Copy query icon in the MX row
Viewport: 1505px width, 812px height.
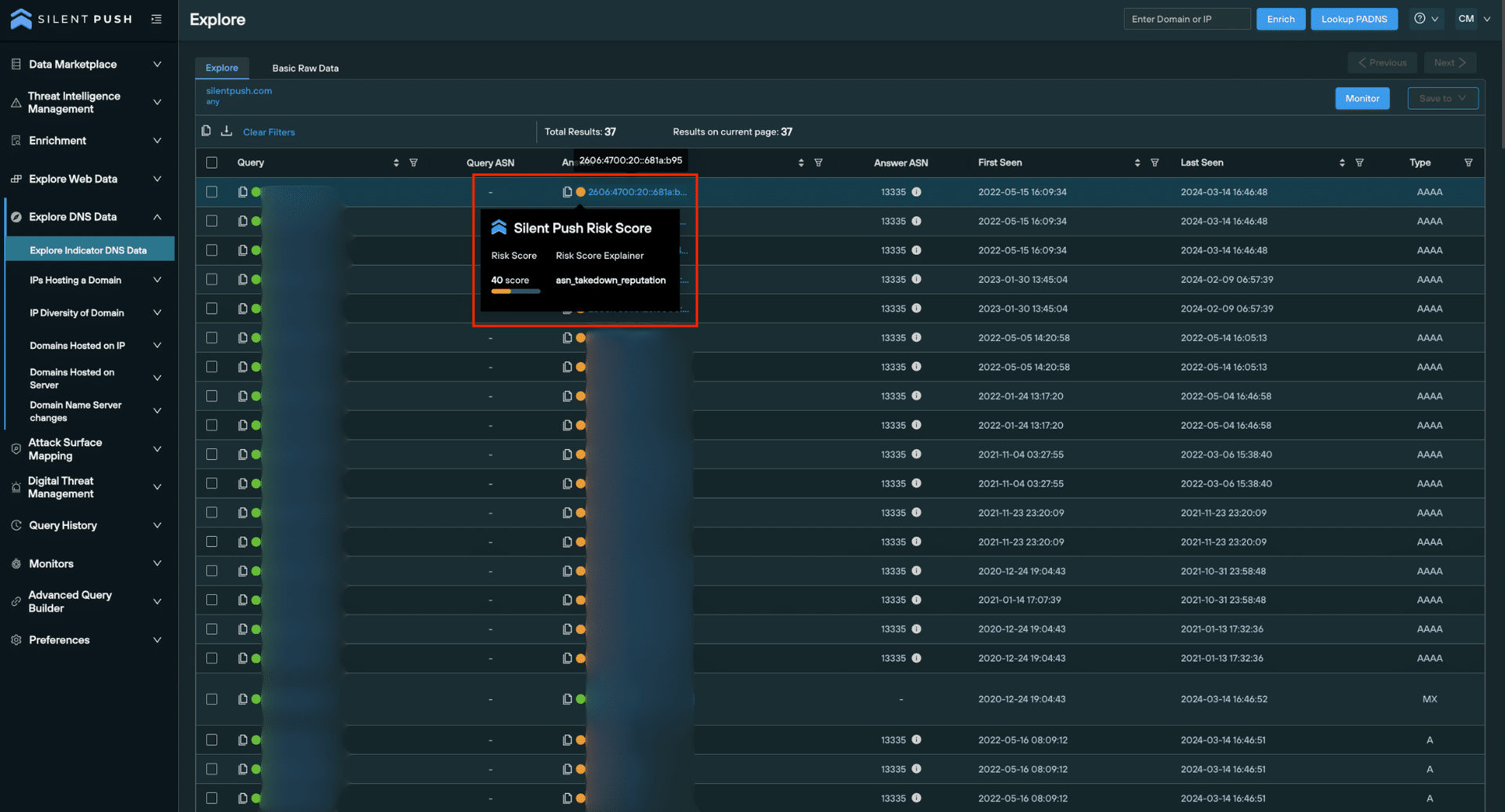pyautogui.click(x=243, y=699)
